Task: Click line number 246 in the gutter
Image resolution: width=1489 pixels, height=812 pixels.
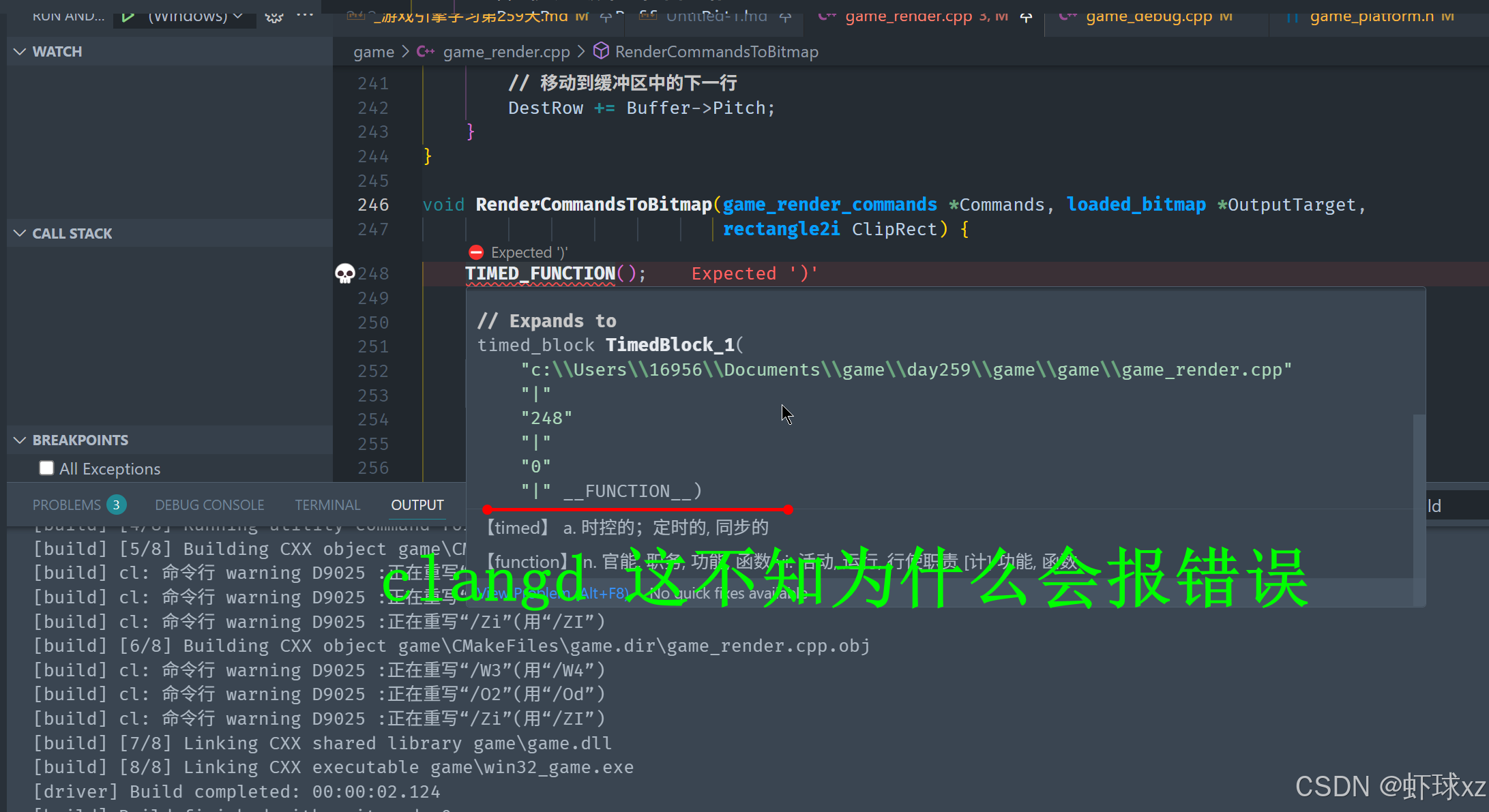Action: [373, 205]
